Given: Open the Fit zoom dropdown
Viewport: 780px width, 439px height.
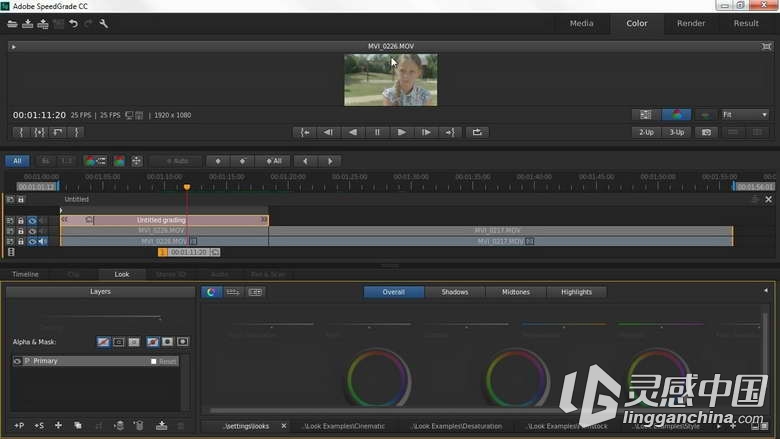Looking at the screenshot, I should [x=745, y=115].
